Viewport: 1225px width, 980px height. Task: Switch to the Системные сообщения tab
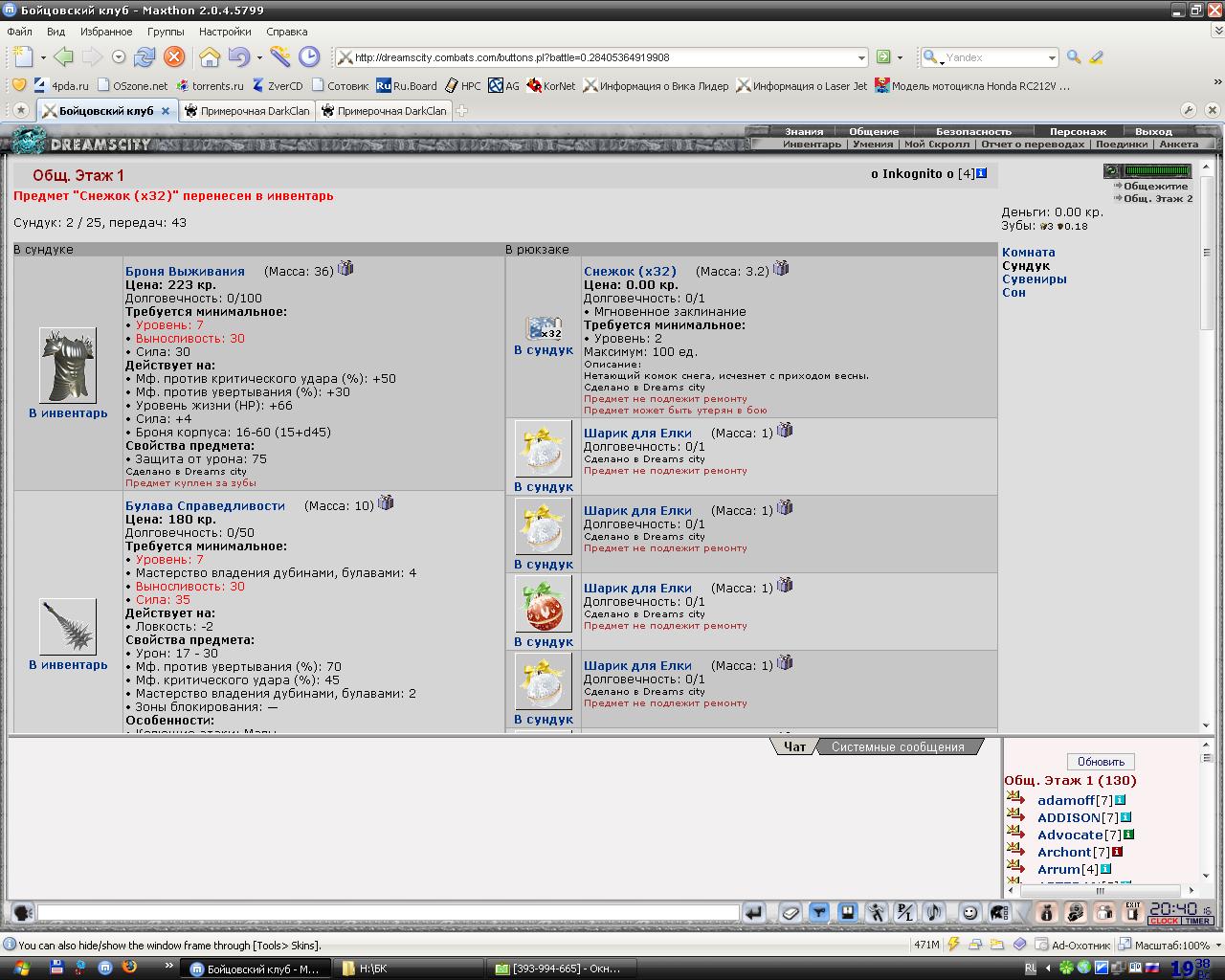point(898,746)
